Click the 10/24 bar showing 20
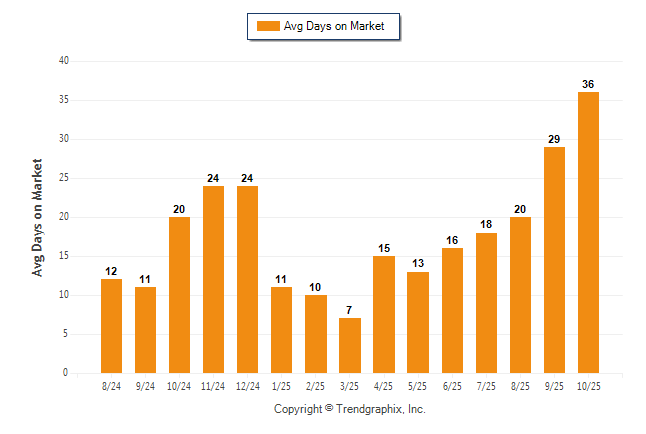Viewport: 646px width, 434px height. (180, 295)
